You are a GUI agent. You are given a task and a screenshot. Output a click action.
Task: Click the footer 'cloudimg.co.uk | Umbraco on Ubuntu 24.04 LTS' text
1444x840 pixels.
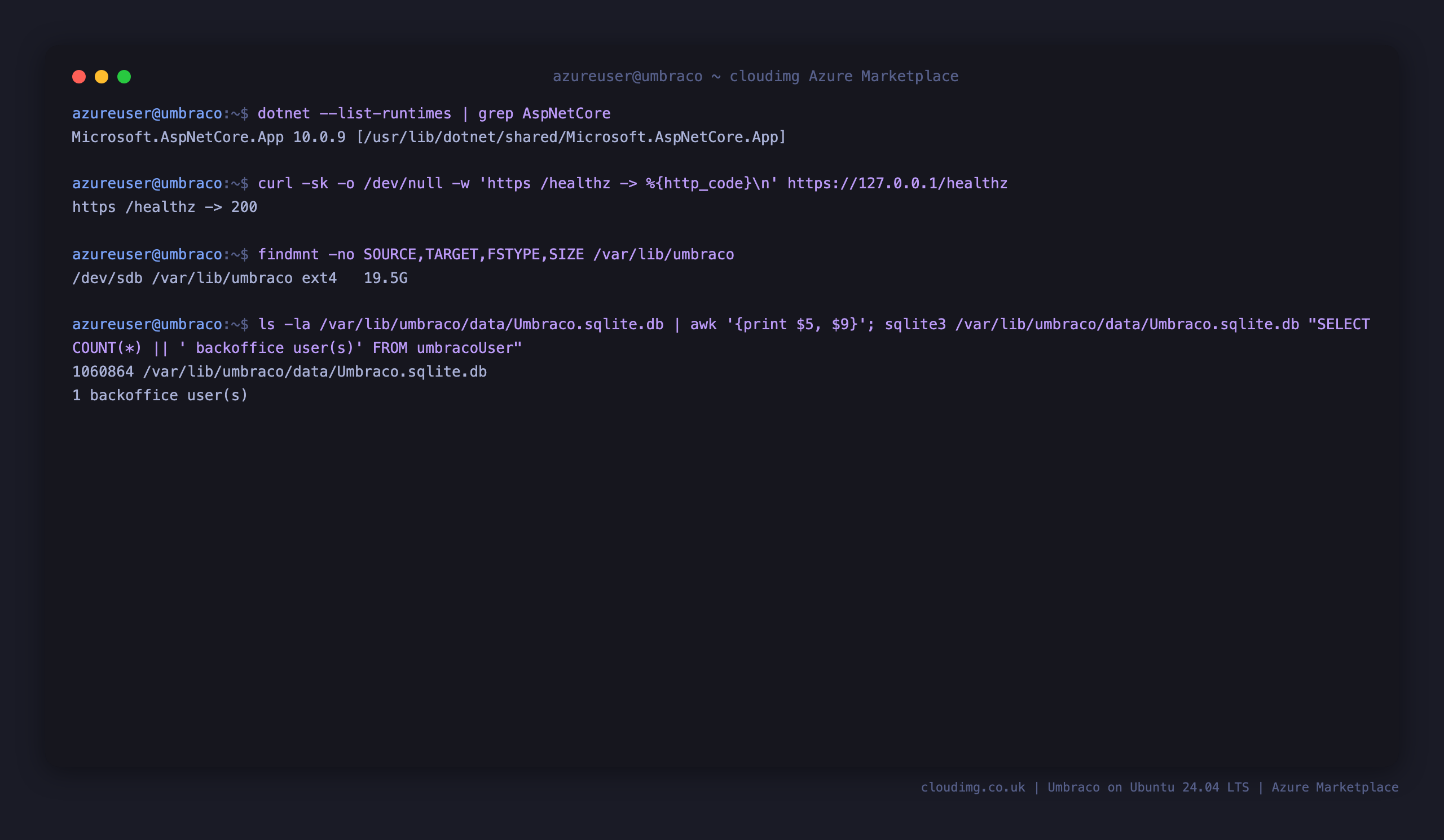click(1085, 788)
